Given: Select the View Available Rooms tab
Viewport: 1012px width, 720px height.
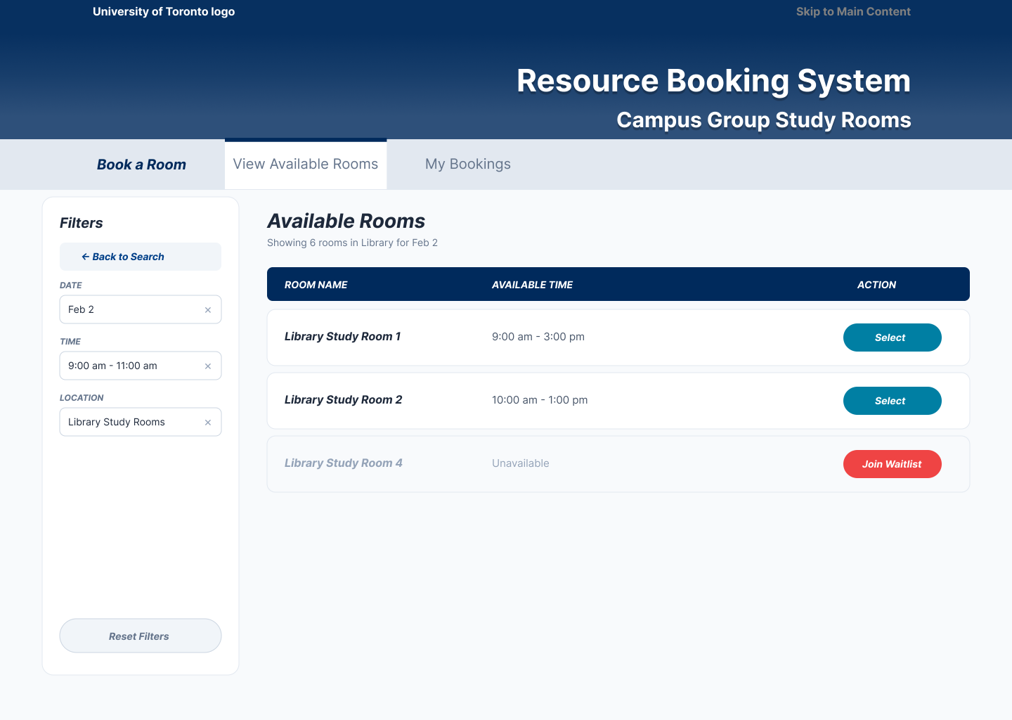Looking at the screenshot, I should pyautogui.click(x=305, y=164).
